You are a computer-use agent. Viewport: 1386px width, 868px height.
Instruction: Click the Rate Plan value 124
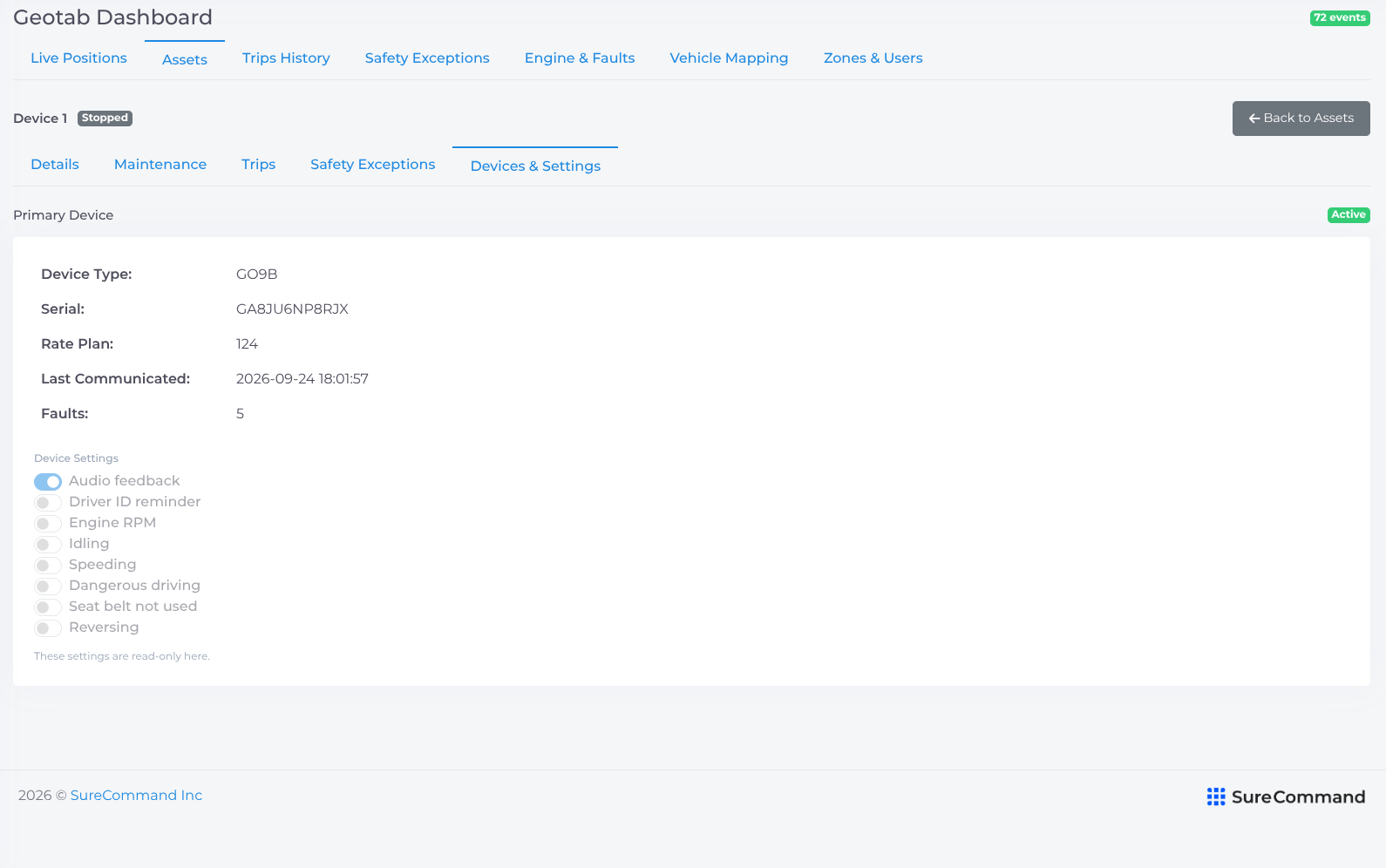[247, 344]
